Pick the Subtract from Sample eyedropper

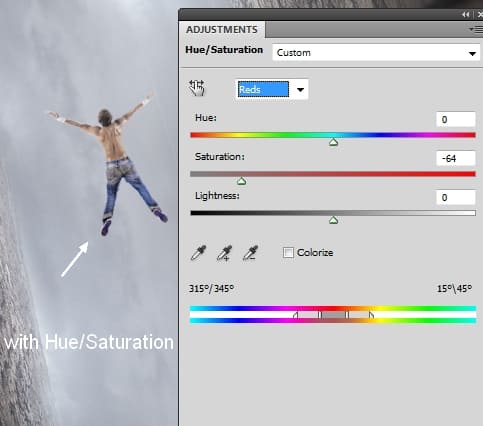tap(250, 253)
